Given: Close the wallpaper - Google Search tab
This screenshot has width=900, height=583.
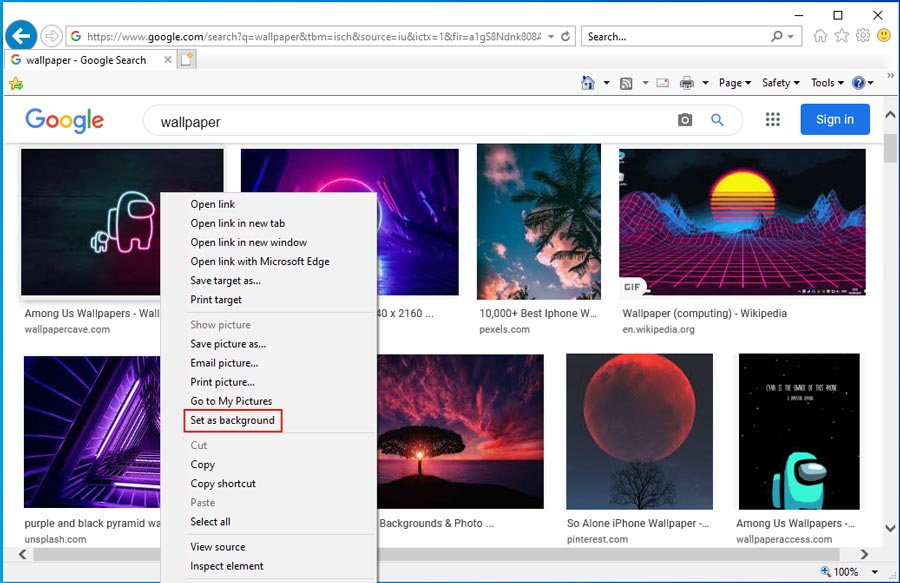Looking at the screenshot, I should [168, 60].
